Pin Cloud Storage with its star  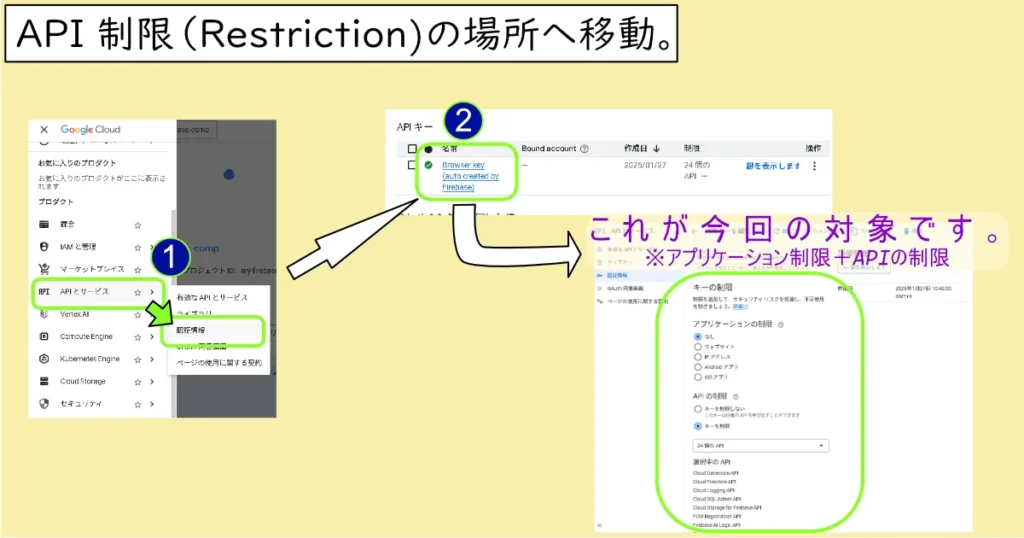(x=137, y=382)
